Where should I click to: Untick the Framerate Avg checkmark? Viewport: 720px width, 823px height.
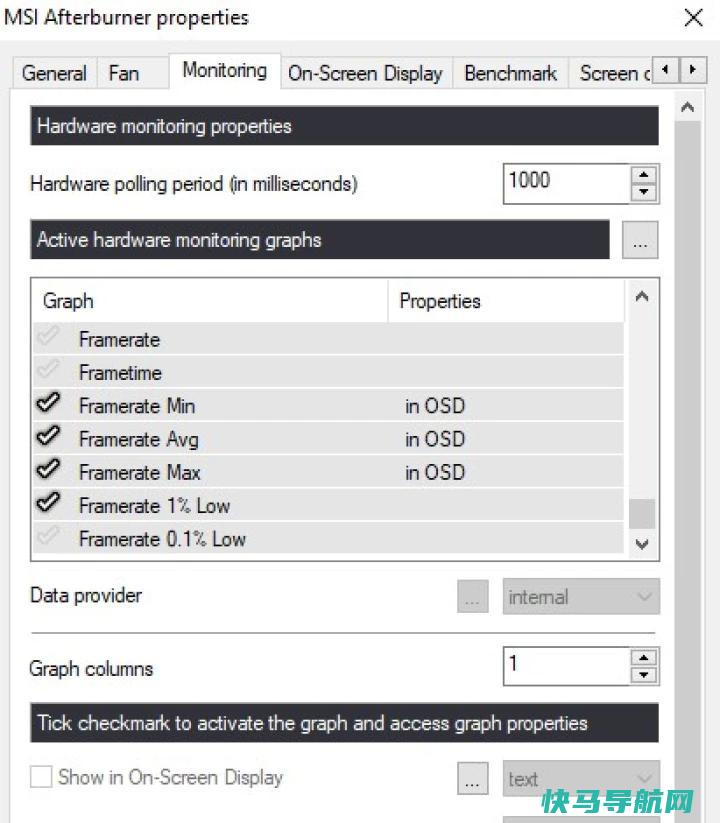48,436
